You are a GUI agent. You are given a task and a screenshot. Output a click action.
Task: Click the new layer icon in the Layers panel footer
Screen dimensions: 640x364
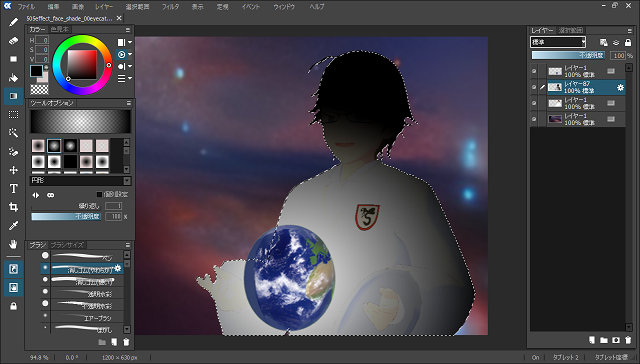pyautogui.click(x=591, y=340)
